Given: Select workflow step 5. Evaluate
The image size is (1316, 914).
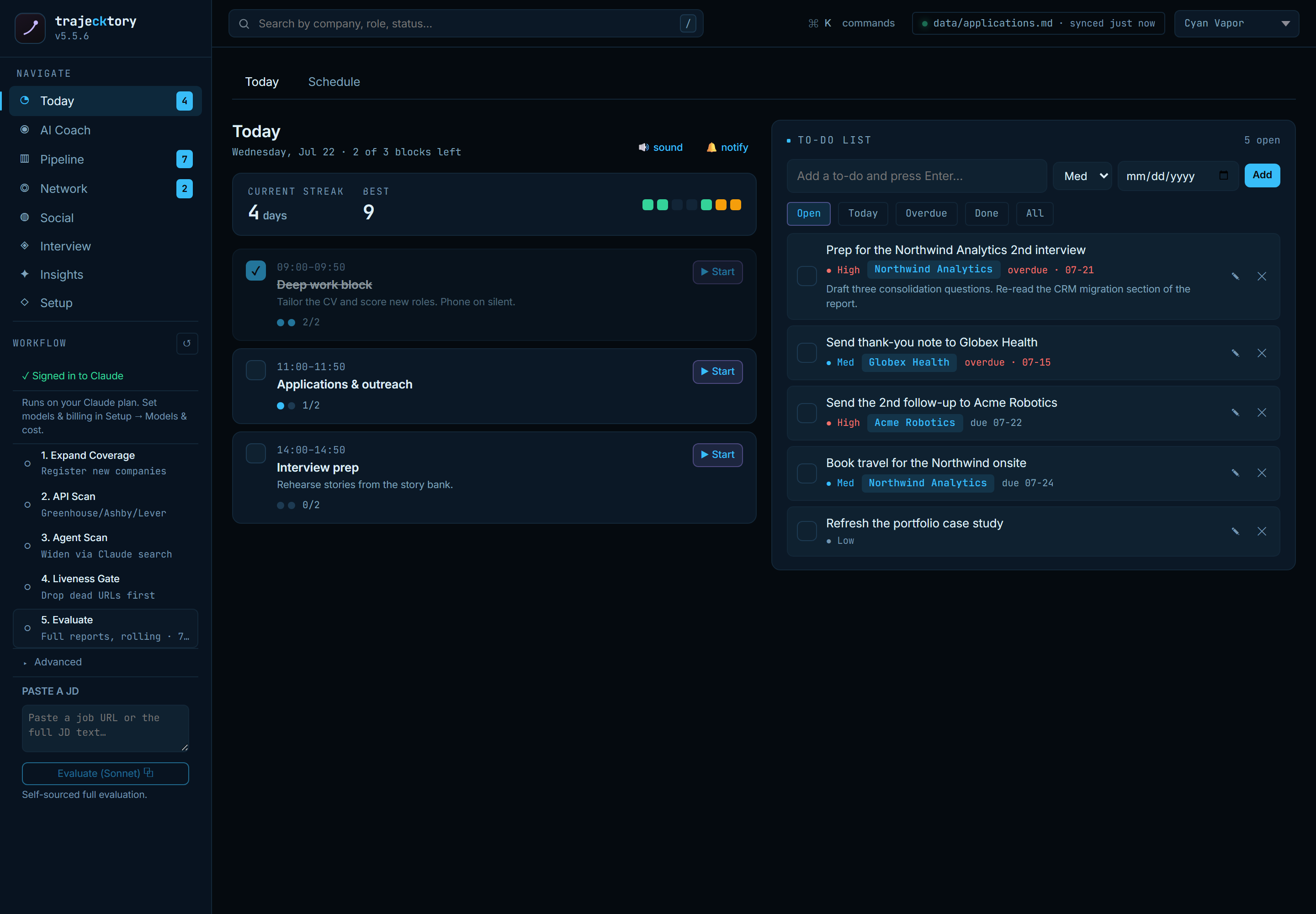Looking at the screenshot, I should click(106, 628).
